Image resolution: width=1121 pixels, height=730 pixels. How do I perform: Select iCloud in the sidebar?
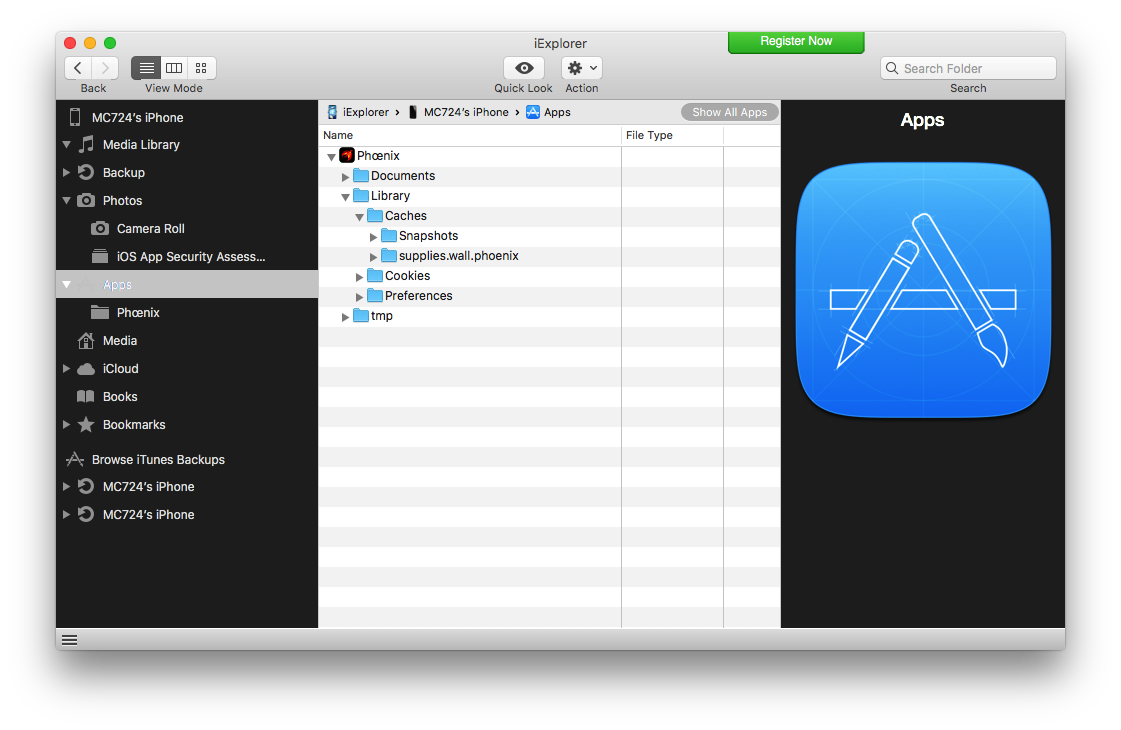pyautogui.click(x=120, y=369)
